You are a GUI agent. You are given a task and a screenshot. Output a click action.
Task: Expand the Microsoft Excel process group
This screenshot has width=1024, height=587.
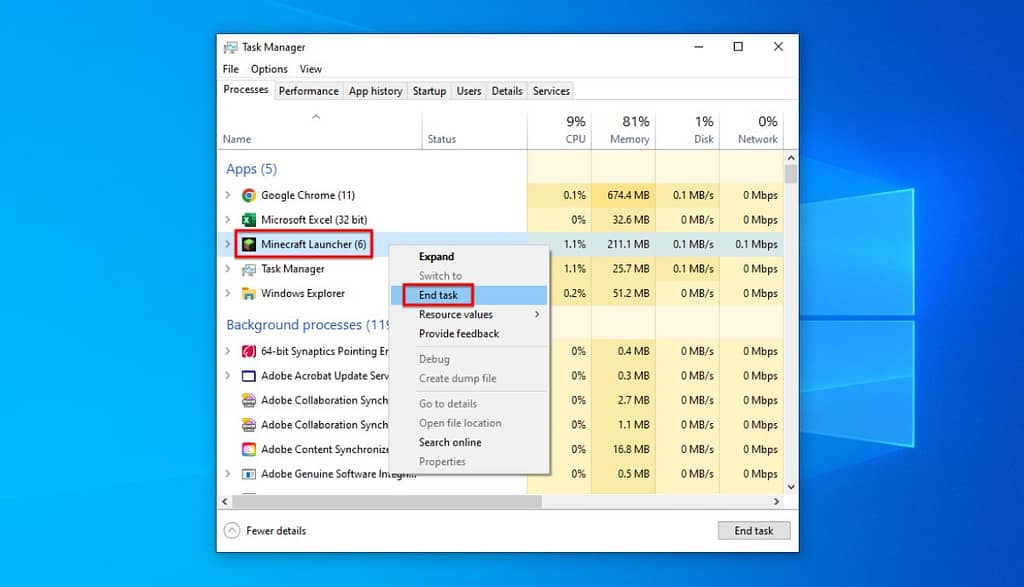pos(227,220)
